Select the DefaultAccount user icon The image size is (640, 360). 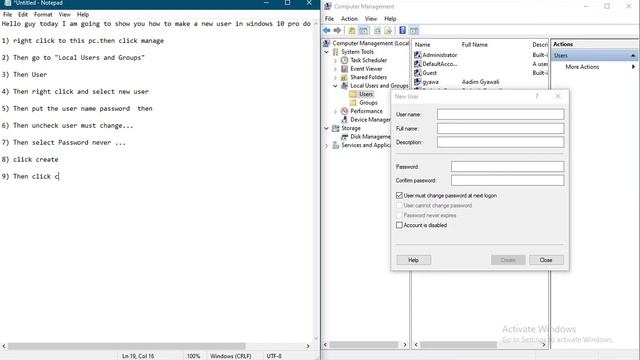click(x=418, y=64)
